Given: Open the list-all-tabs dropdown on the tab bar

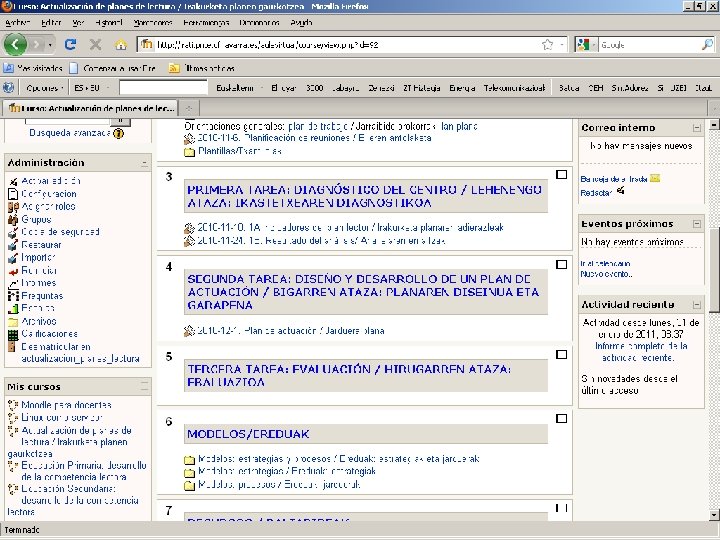Looking at the screenshot, I should pos(714,108).
